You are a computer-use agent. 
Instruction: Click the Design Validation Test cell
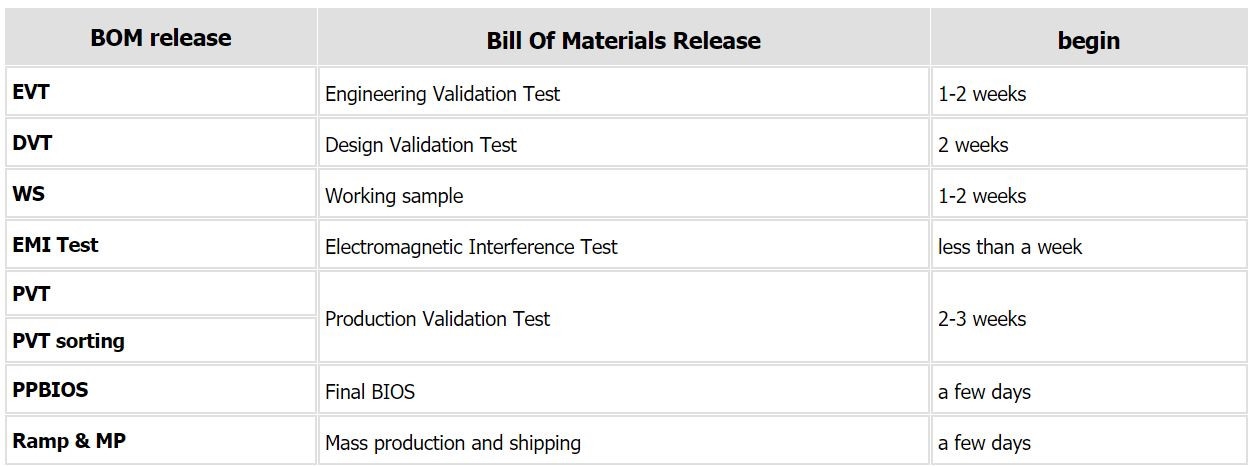tap(421, 145)
